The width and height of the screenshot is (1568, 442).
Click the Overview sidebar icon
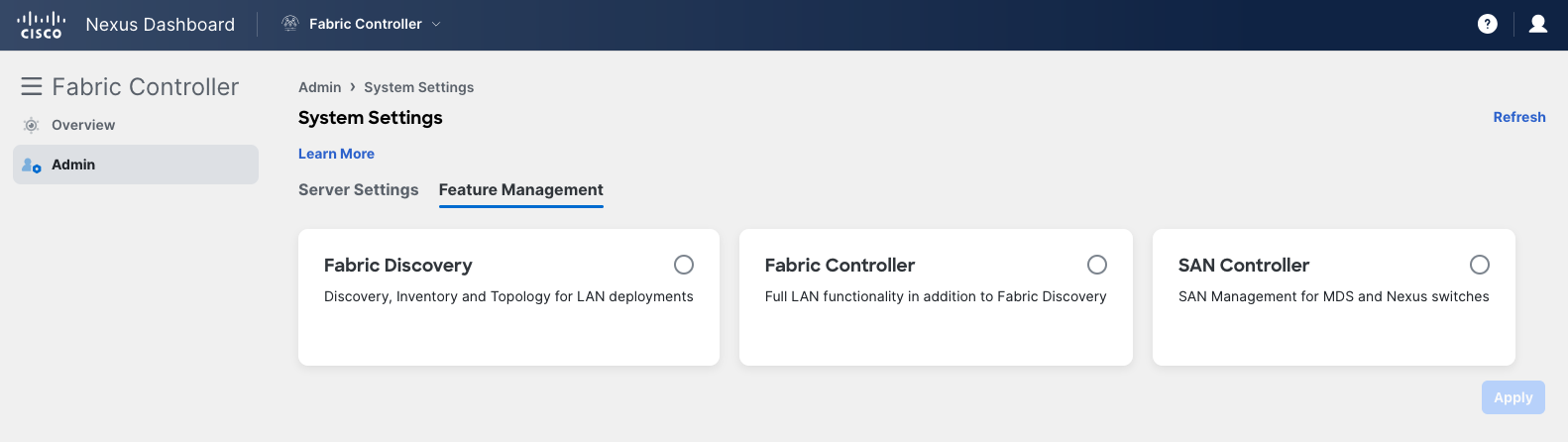32,125
